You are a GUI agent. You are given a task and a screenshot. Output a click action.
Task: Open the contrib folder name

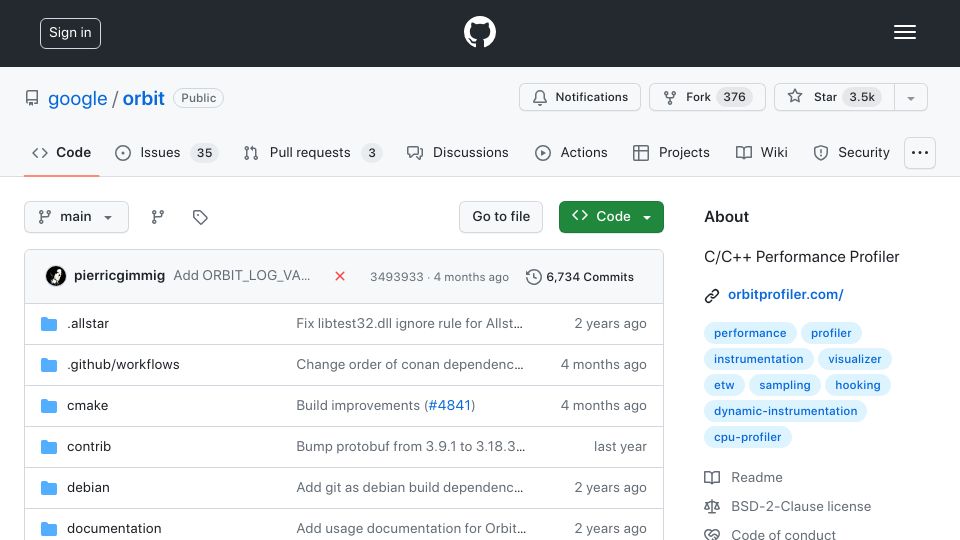pos(89,446)
